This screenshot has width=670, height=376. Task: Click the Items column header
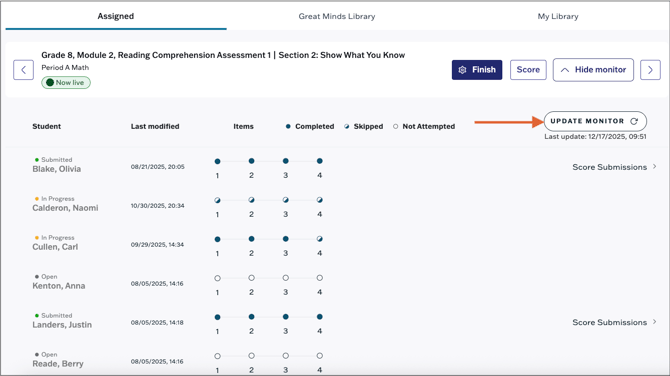pos(244,126)
